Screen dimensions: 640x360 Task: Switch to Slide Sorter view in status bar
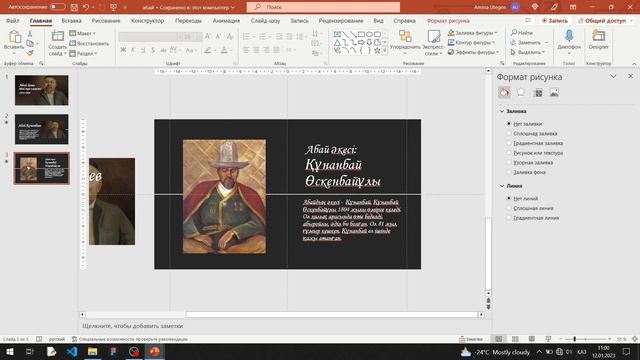tap(516, 339)
